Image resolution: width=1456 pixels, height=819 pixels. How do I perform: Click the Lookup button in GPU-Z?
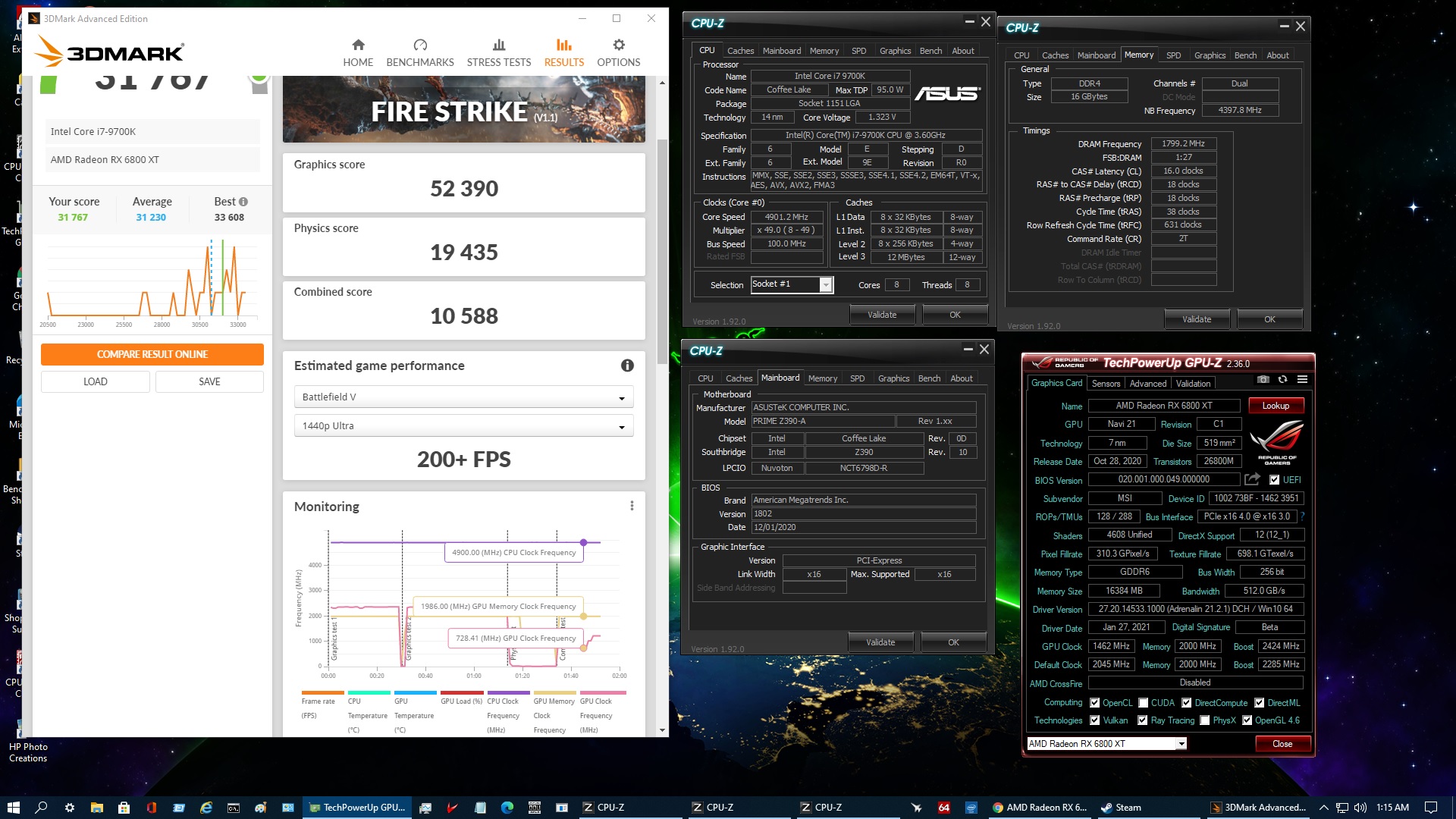click(1276, 406)
